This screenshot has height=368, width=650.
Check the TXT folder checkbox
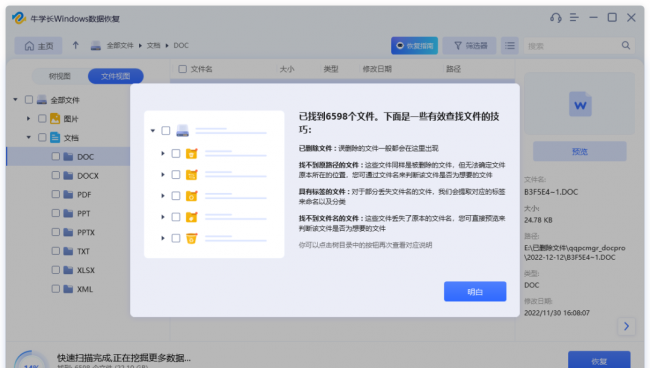(x=56, y=251)
